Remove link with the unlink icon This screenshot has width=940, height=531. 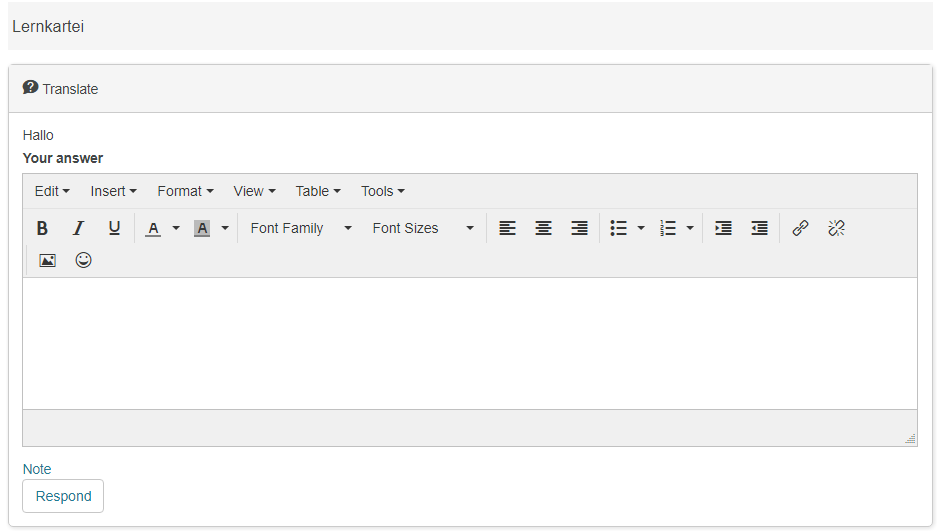point(836,228)
